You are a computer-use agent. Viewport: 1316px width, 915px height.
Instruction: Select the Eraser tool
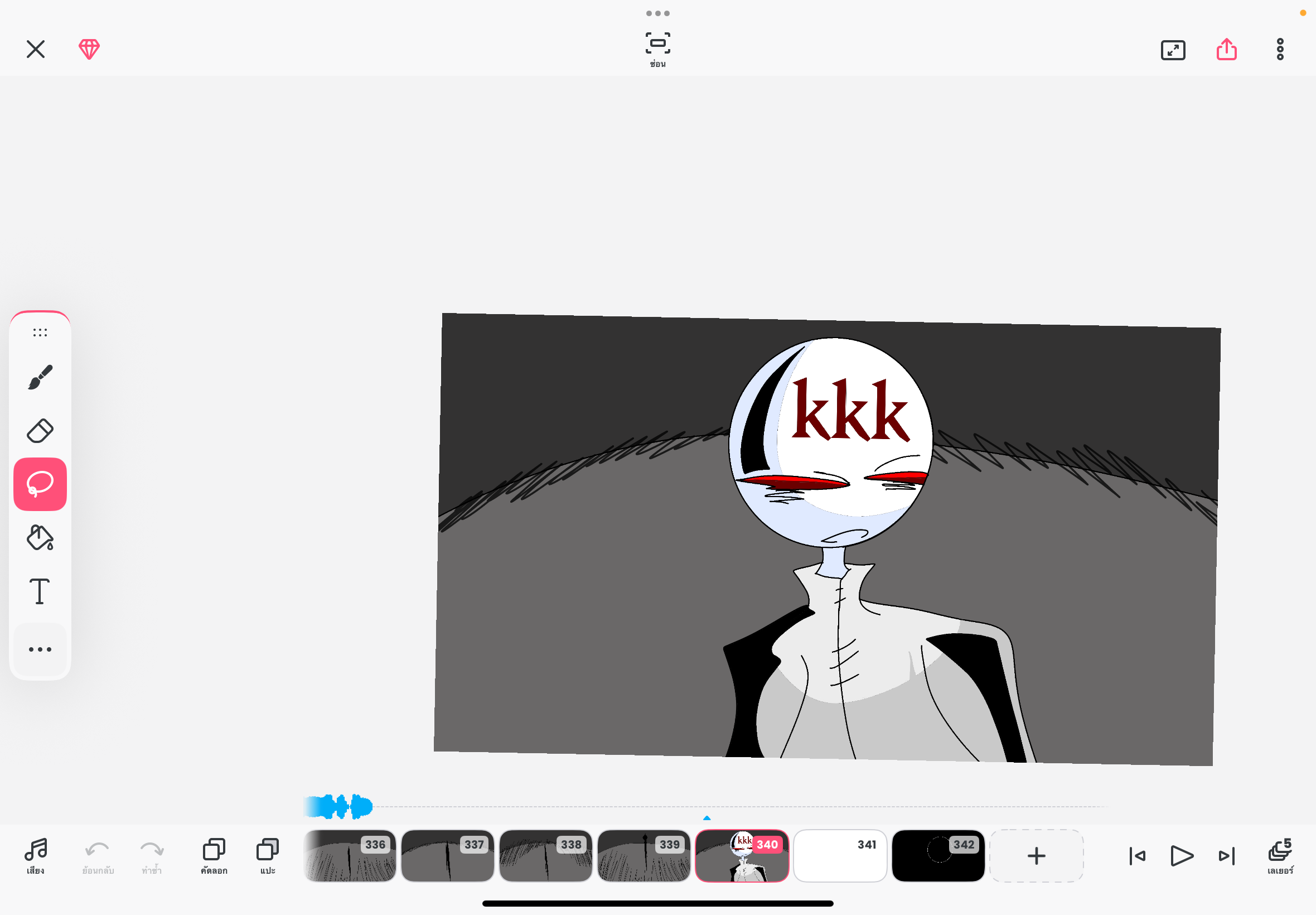pyautogui.click(x=40, y=431)
